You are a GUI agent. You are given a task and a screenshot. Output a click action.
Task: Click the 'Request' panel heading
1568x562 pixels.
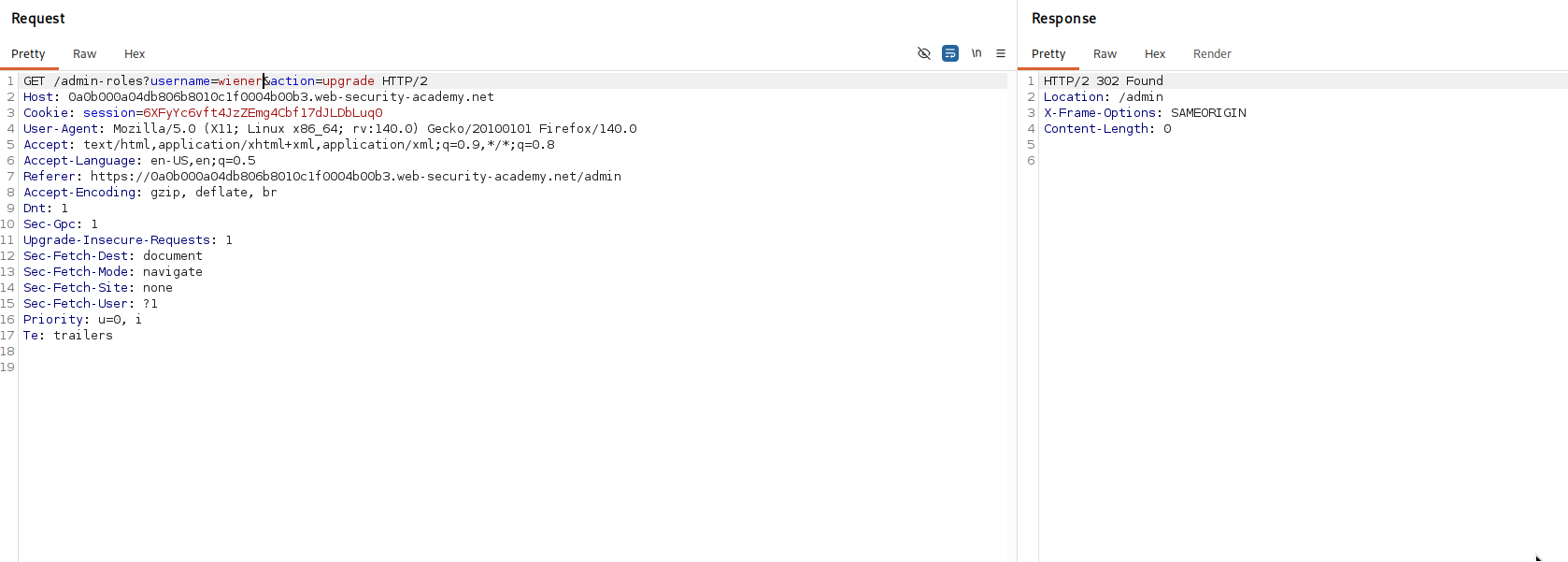(38, 19)
